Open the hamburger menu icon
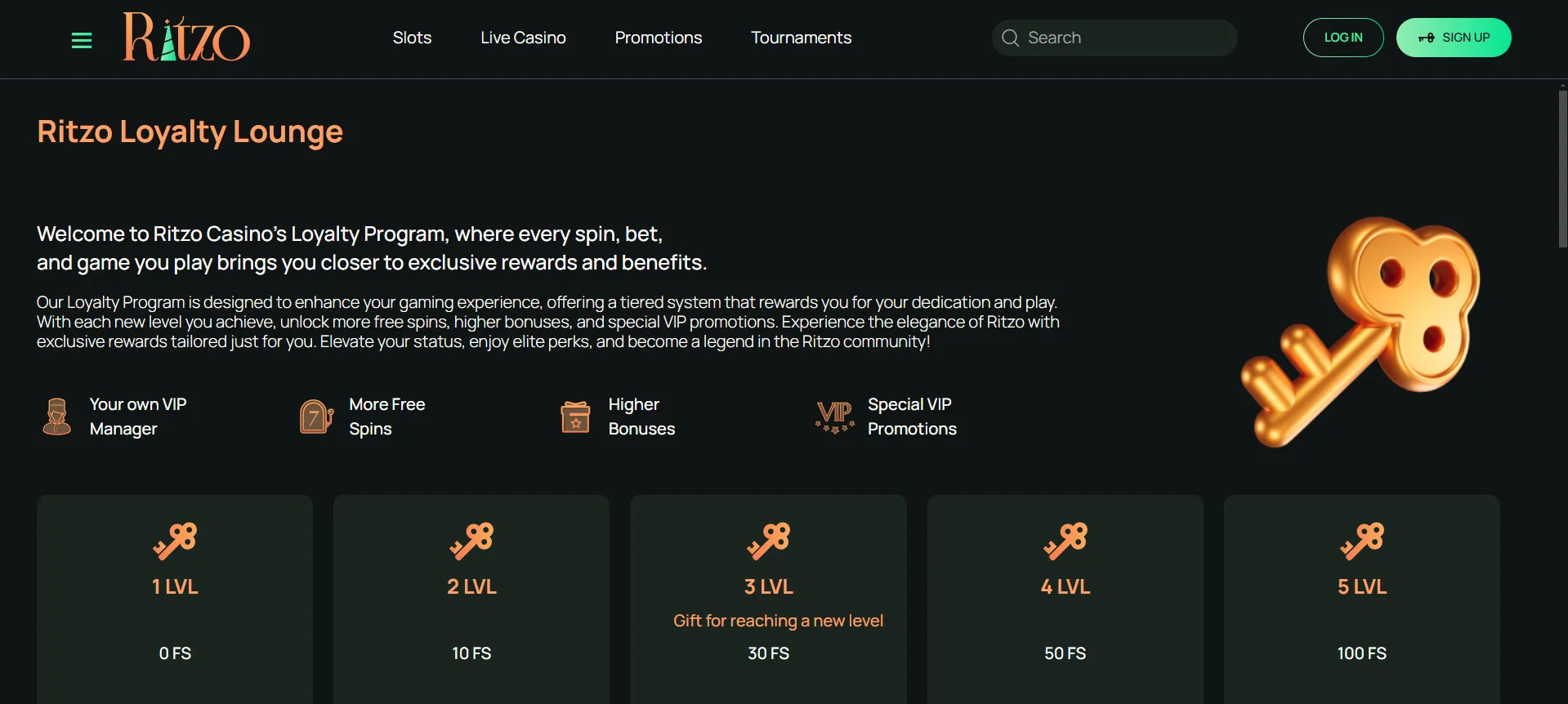This screenshot has width=1568, height=704. tap(82, 40)
